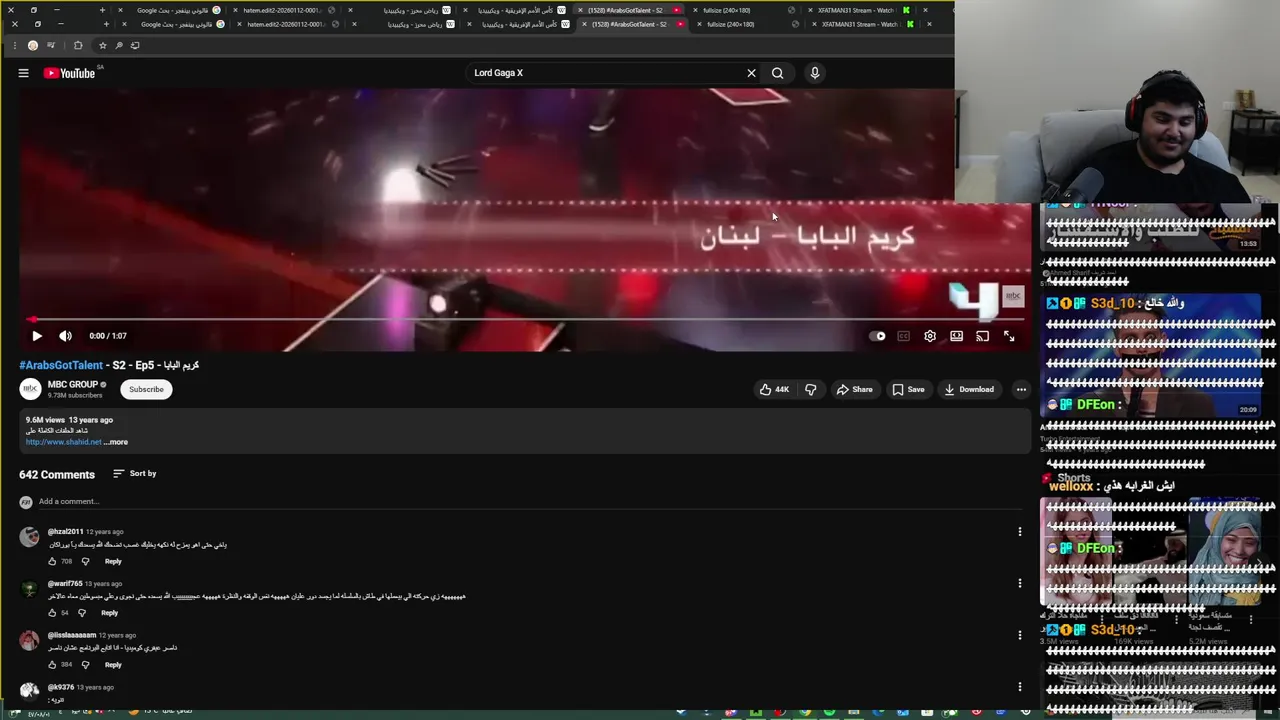
Task: Download the video
Action: pos(969,389)
